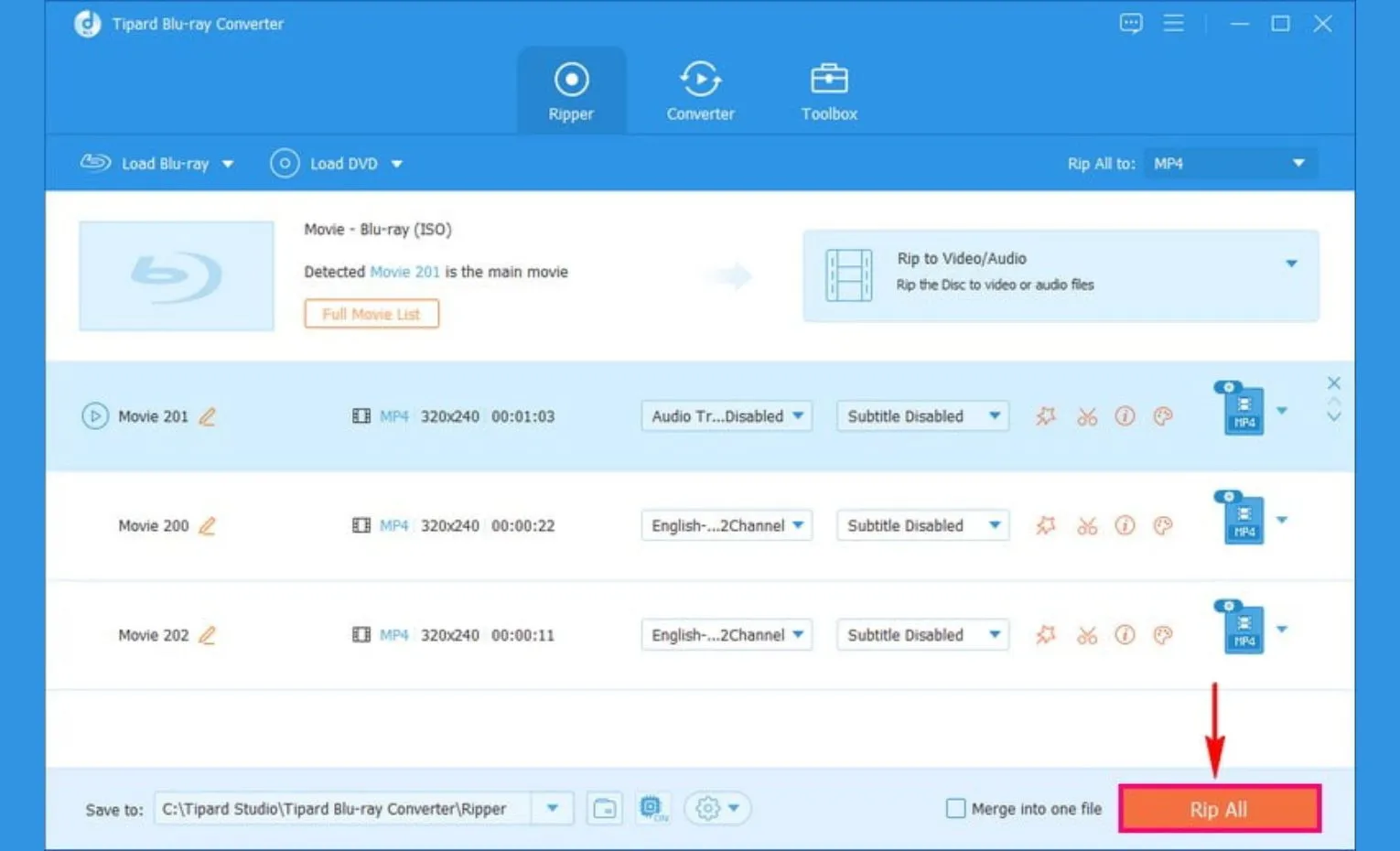Click the Rip All button
The width and height of the screenshot is (1400, 851).
1219,810
